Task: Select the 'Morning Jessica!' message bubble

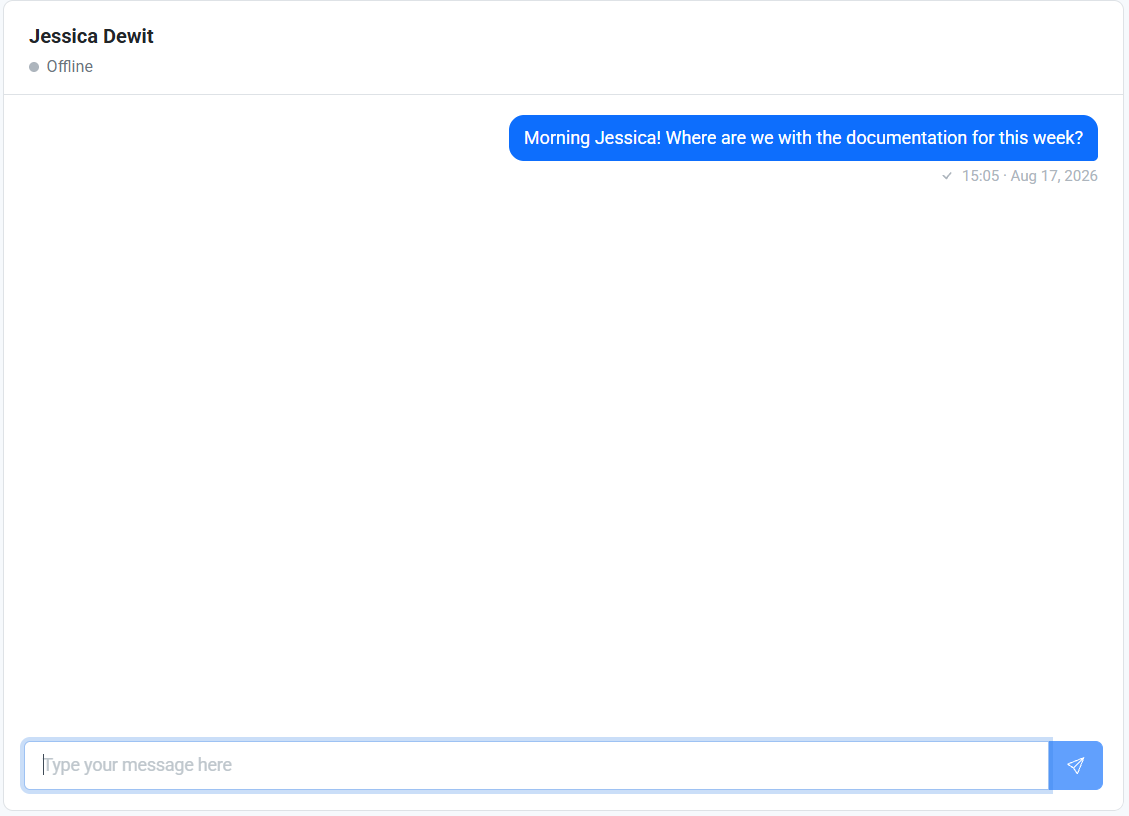Action: (803, 138)
